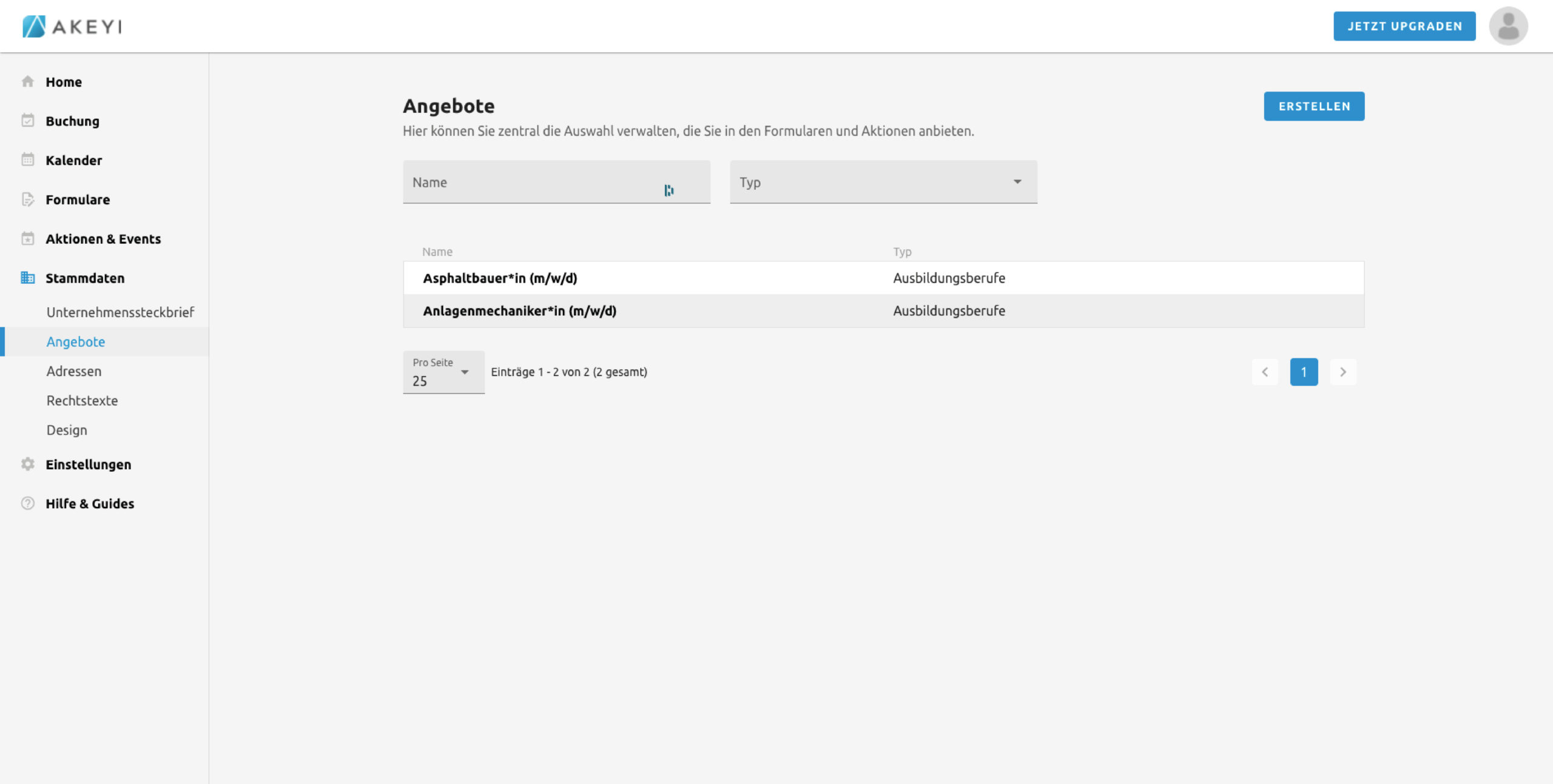1553x784 pixels.
Task: Click the Hilfe & Guides question icon
Action: click(28, 503)
